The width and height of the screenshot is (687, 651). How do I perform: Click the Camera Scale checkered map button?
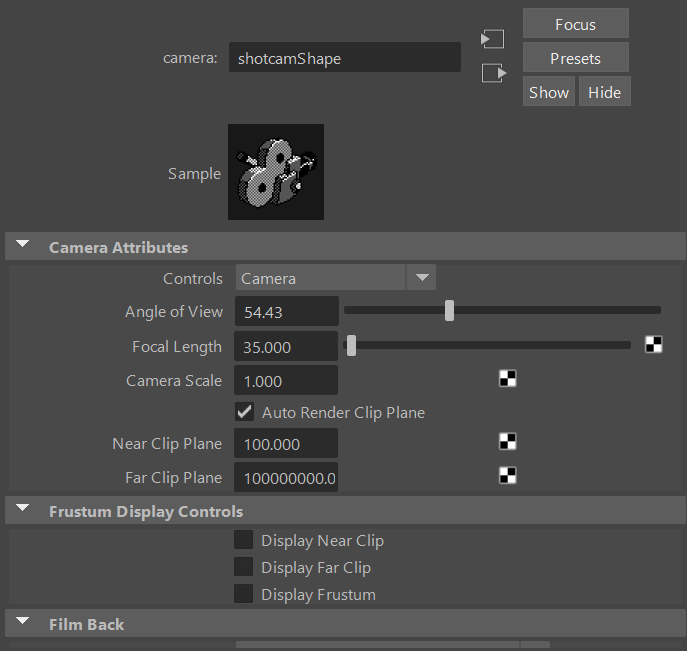click(x=508, y=378)
